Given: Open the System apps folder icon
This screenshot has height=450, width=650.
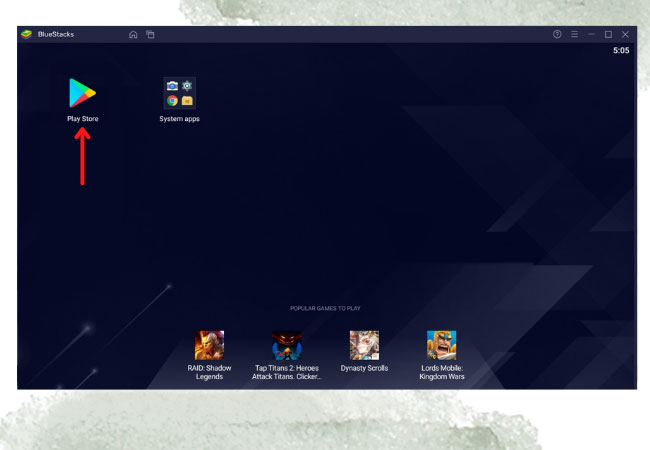Looking at the screenshot, I should point(179,93).
